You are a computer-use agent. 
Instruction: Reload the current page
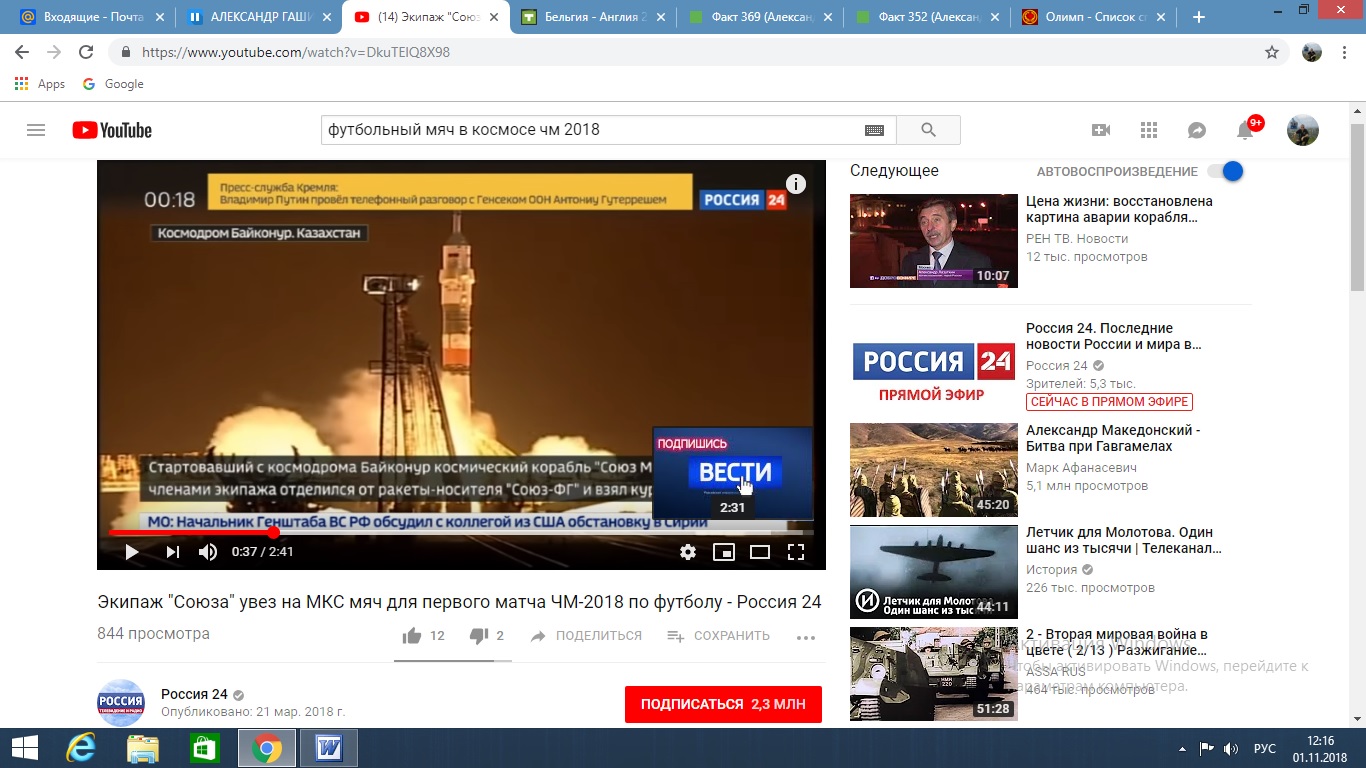tap(86, 52)
